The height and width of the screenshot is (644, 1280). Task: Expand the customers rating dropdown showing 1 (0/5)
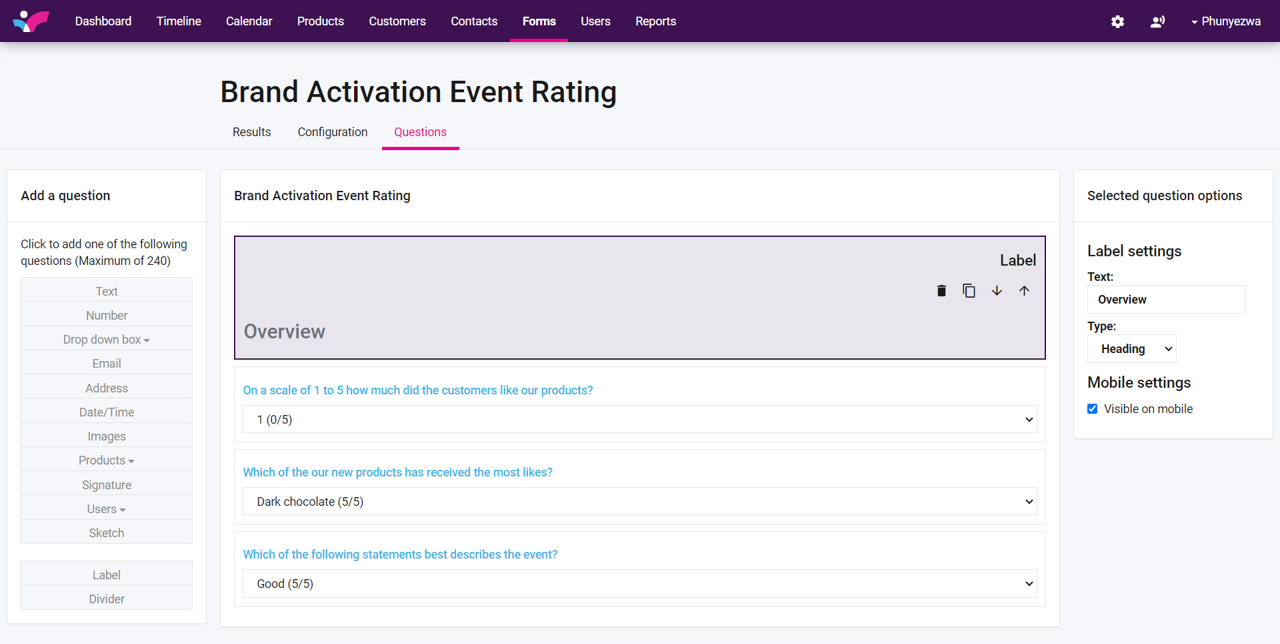click(x=639, y=420)
